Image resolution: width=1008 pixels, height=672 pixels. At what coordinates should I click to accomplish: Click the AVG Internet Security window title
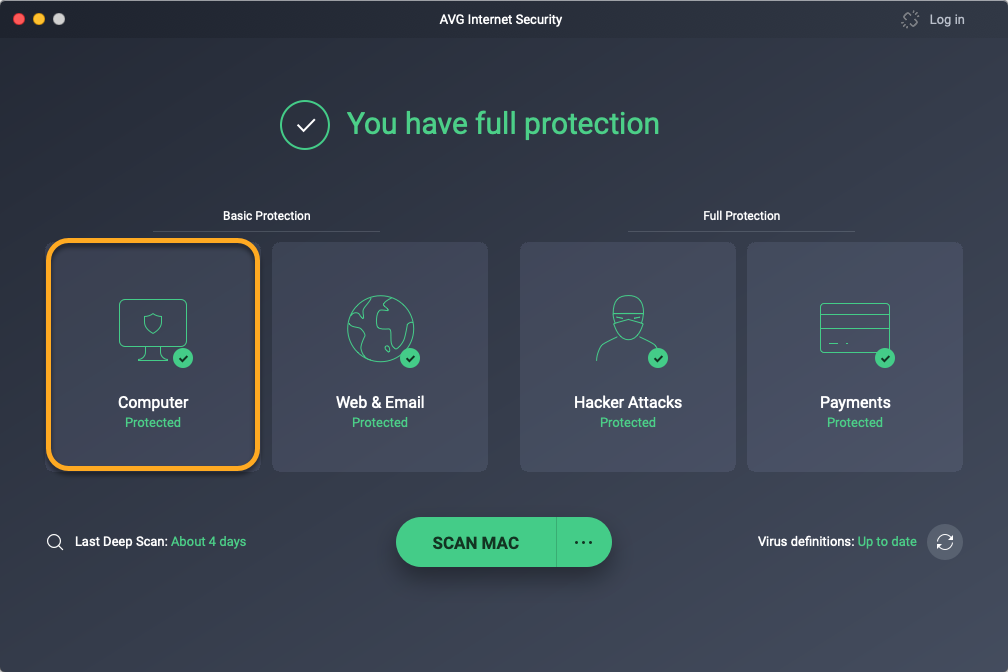[x=501, y=19]
